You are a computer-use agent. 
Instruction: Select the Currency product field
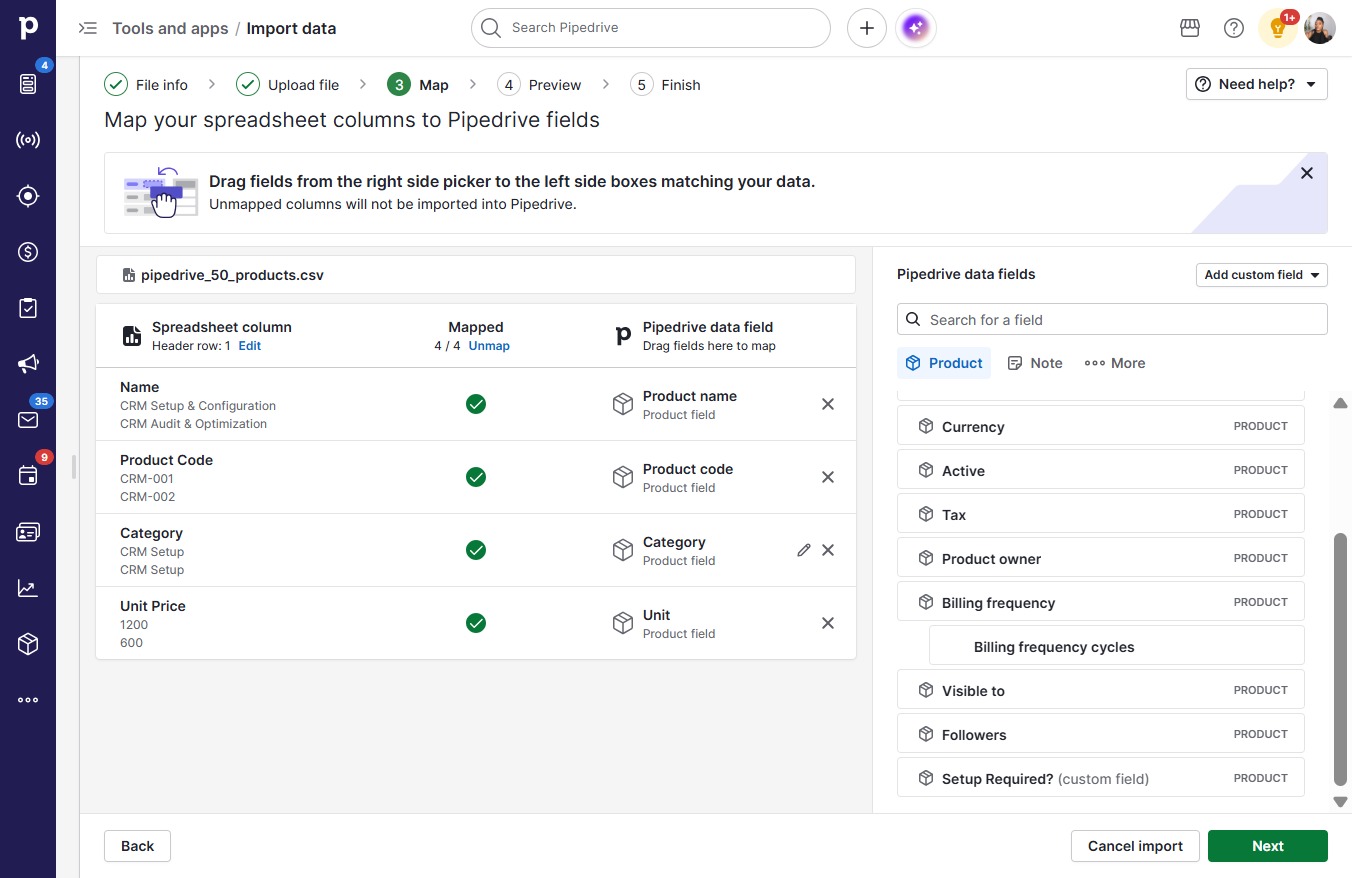pos(1101,426)
